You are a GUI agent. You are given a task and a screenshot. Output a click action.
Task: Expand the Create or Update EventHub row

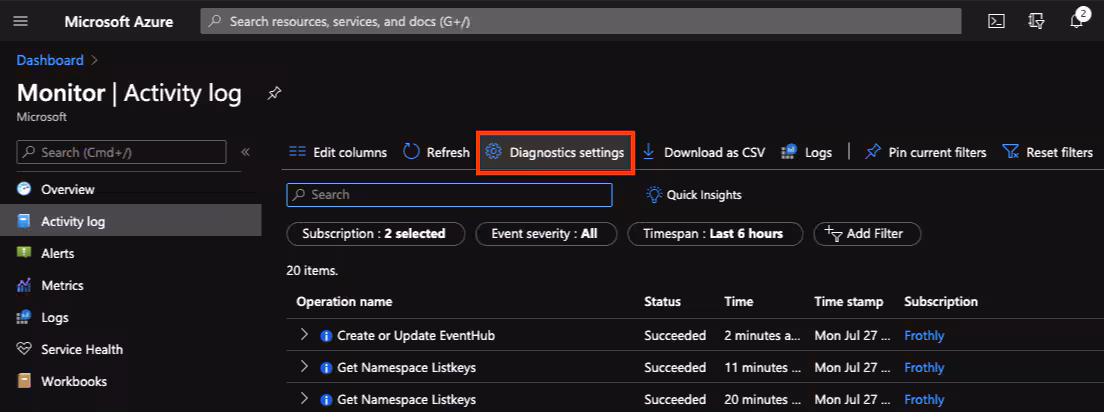point(305,335)
